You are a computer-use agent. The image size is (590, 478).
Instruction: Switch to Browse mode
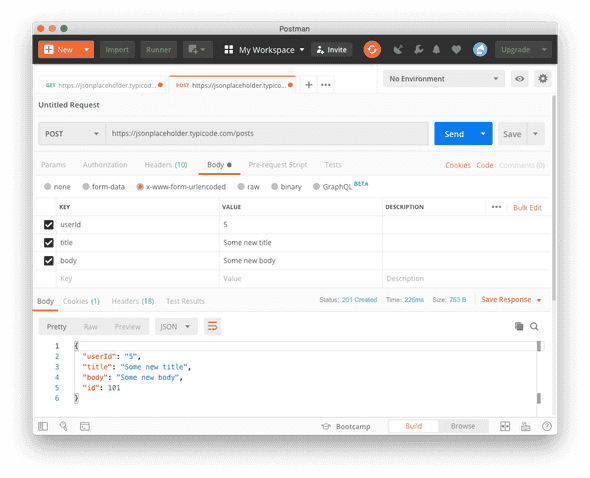point(463,426)
